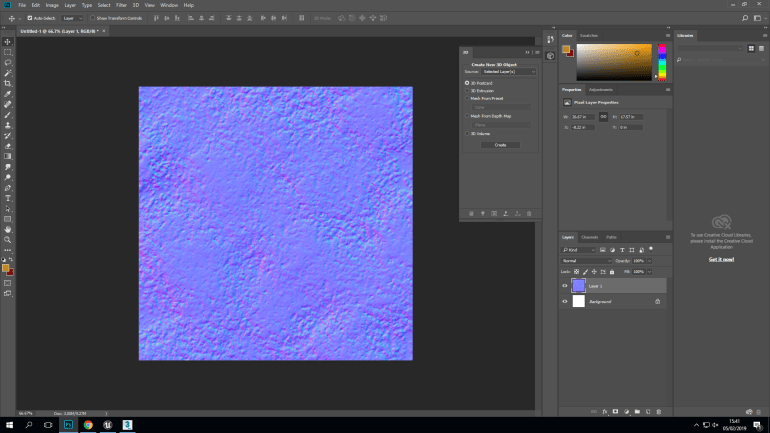The height and width of the screenshot is (433, 770).
Task: Open the 3D panel dock icon
Action: (550, 56)
